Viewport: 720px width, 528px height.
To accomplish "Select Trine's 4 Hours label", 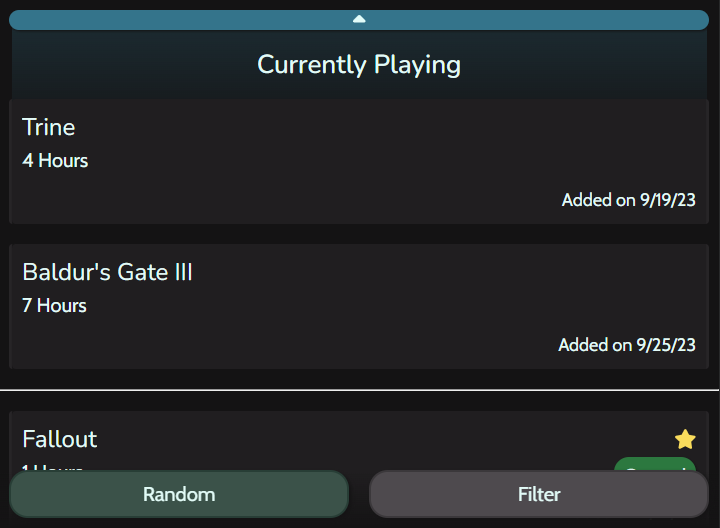I will tap(55, 161).
